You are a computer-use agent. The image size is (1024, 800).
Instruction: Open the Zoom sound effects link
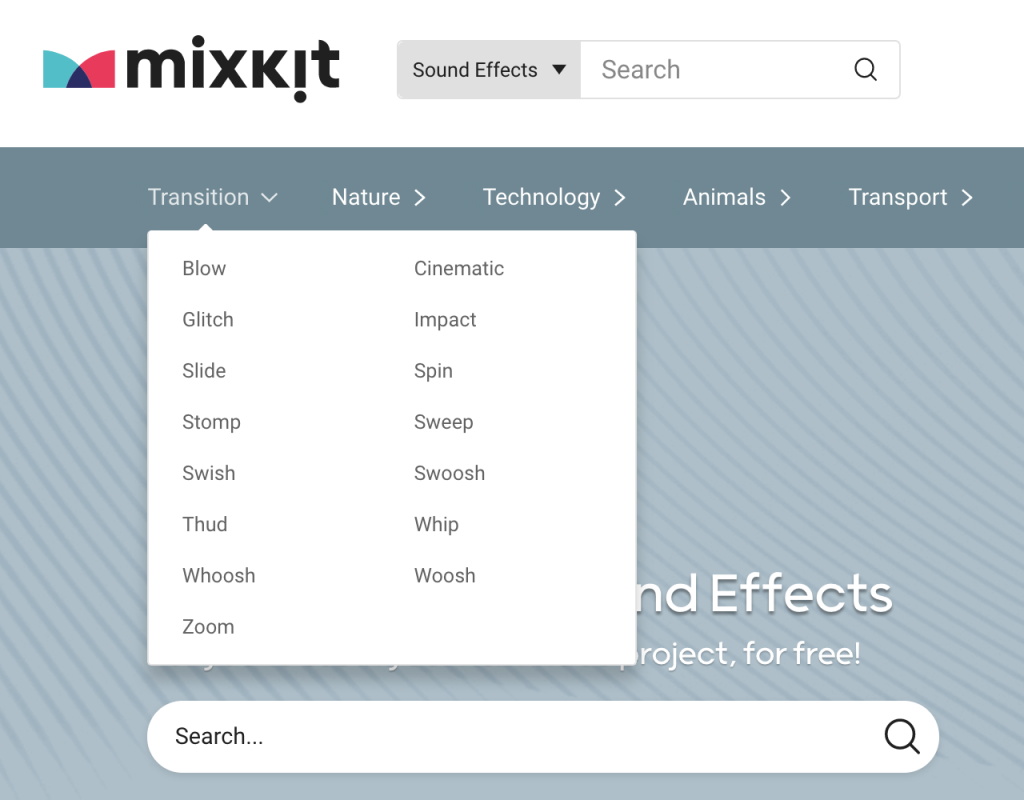click(208, 627)
